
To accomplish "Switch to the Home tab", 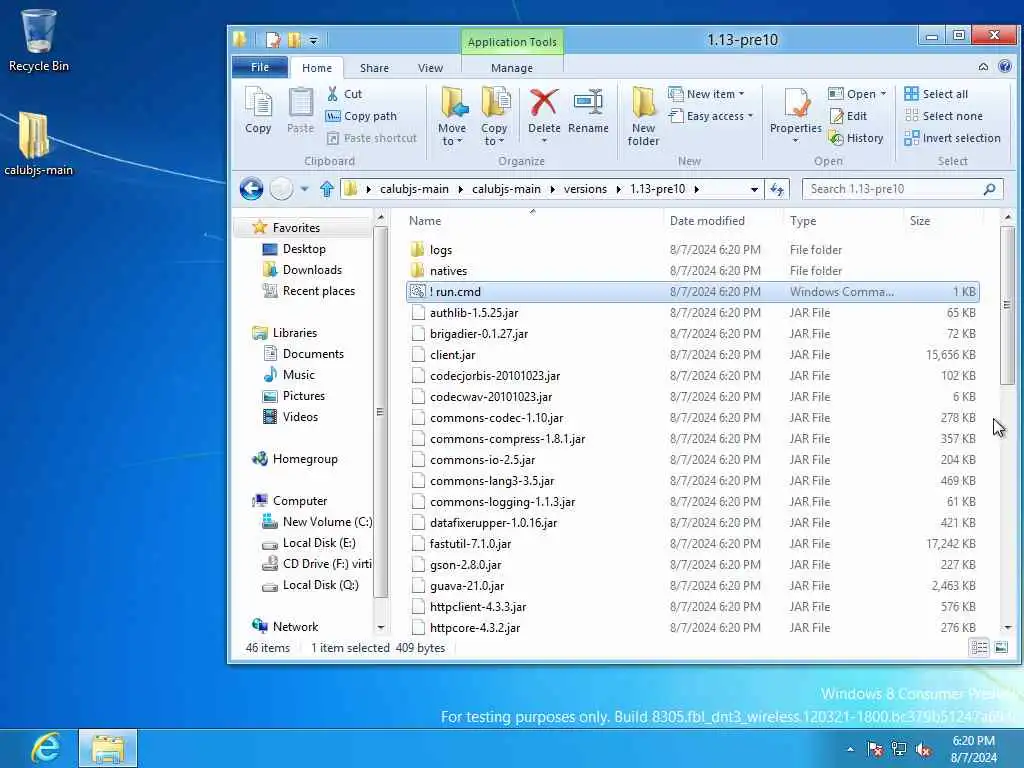I will coord(317,68).
